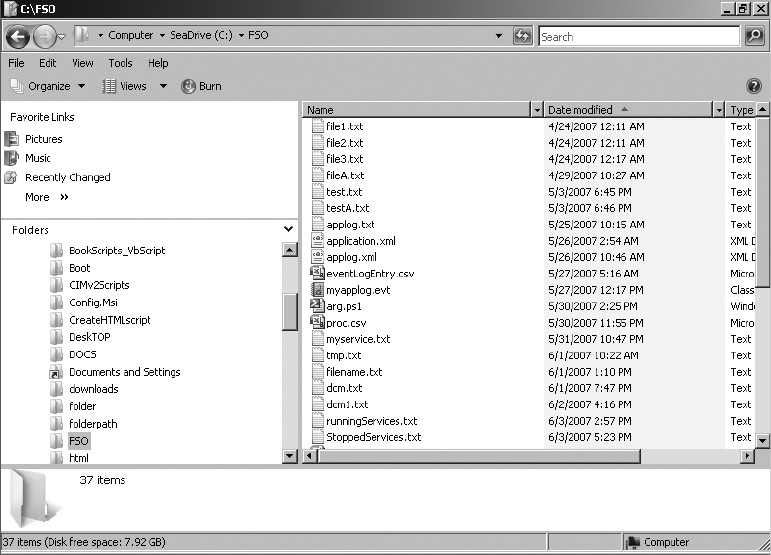Click the folder tree scroll down arrow
The width and height of the screenshot is (771, 555).
click(290, 456)
